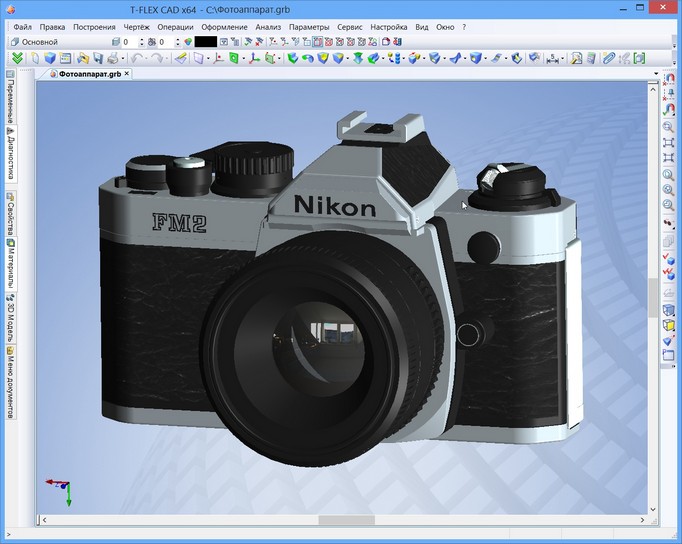Adjust the priority value stepper

click(177, 42)
